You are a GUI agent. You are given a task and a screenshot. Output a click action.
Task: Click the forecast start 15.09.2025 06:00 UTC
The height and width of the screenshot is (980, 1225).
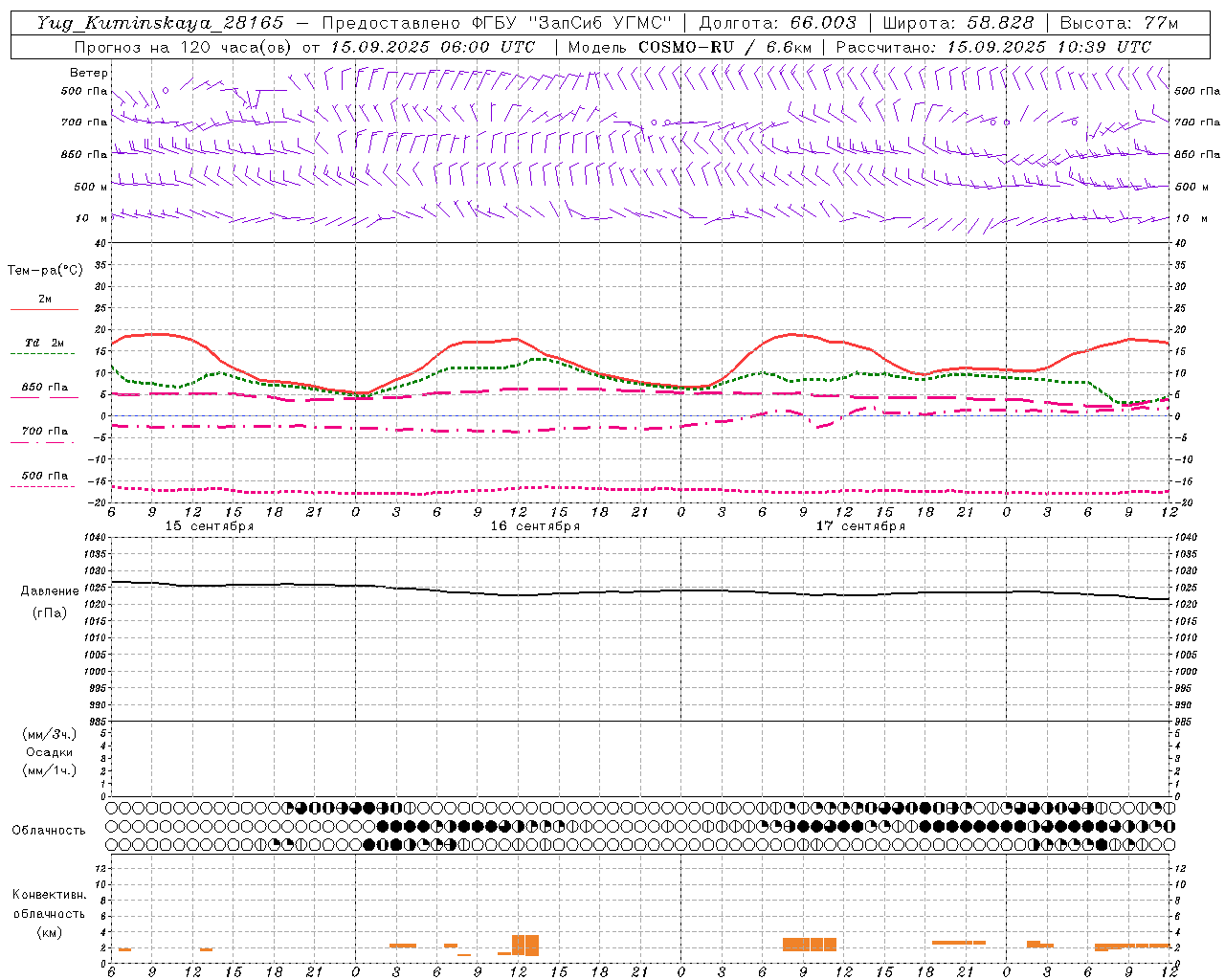point(433,47)
